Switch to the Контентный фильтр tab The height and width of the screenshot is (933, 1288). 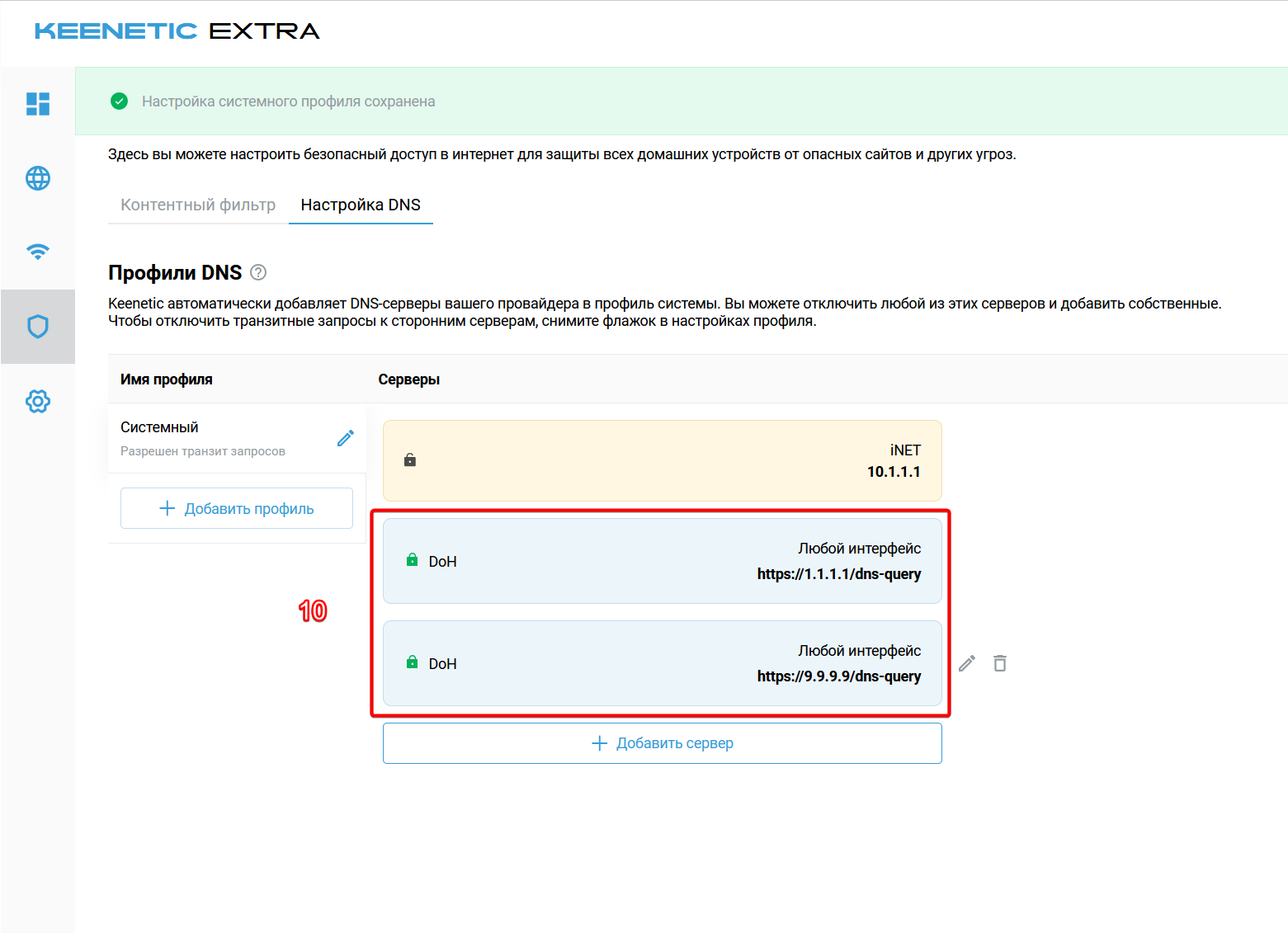pos(198,205)
